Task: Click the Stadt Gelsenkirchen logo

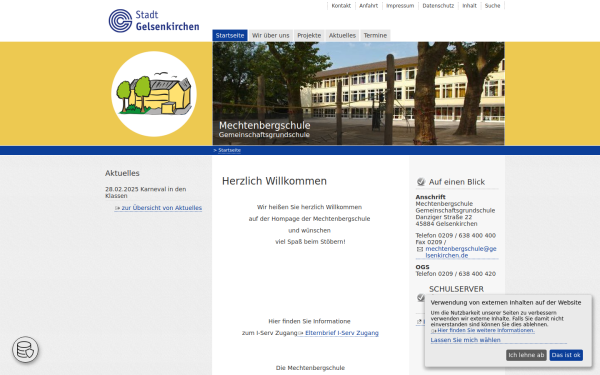Action: pos(154,21)
